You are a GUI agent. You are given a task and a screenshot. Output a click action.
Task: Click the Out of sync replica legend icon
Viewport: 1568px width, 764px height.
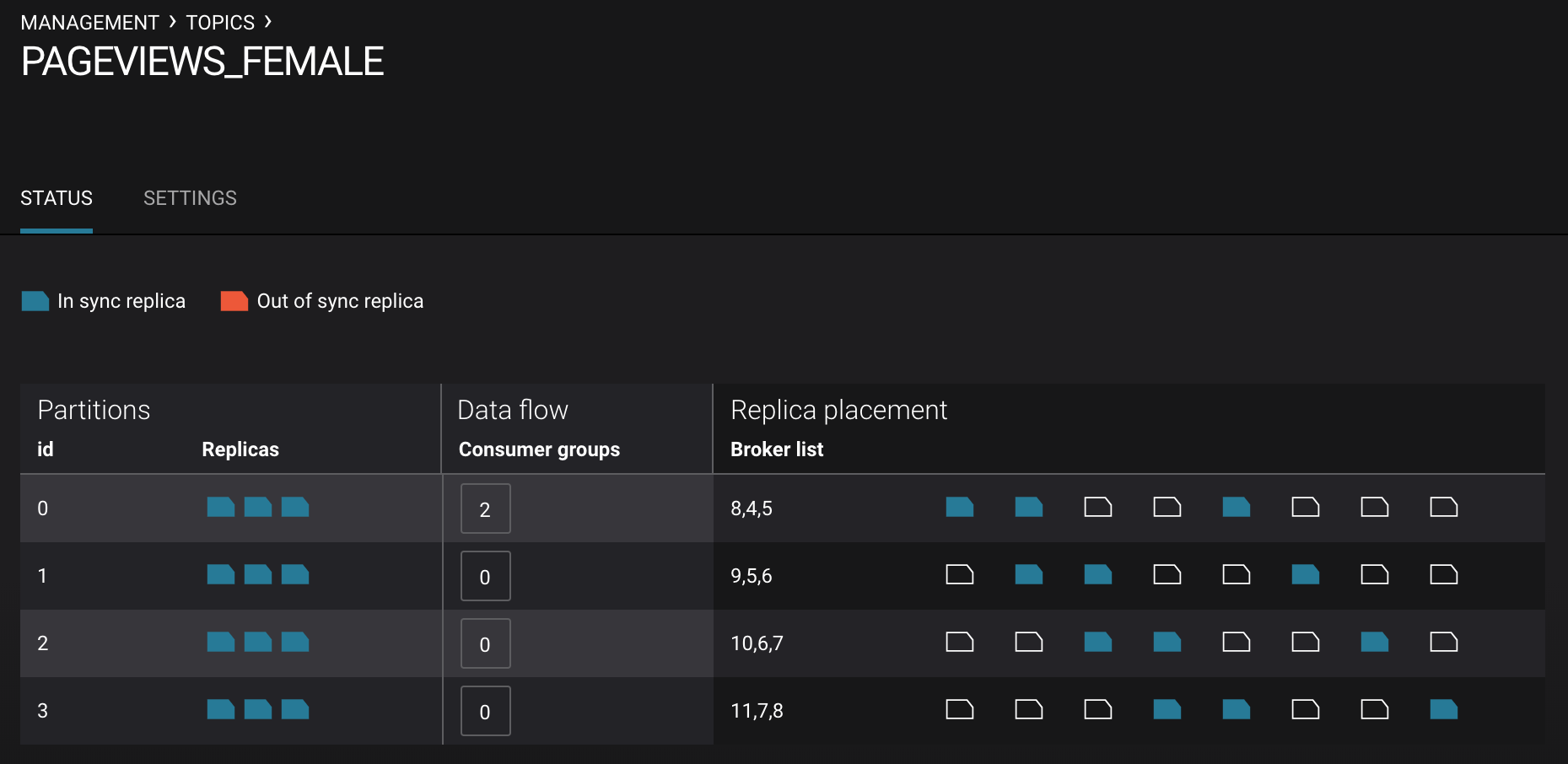point(234,301)
